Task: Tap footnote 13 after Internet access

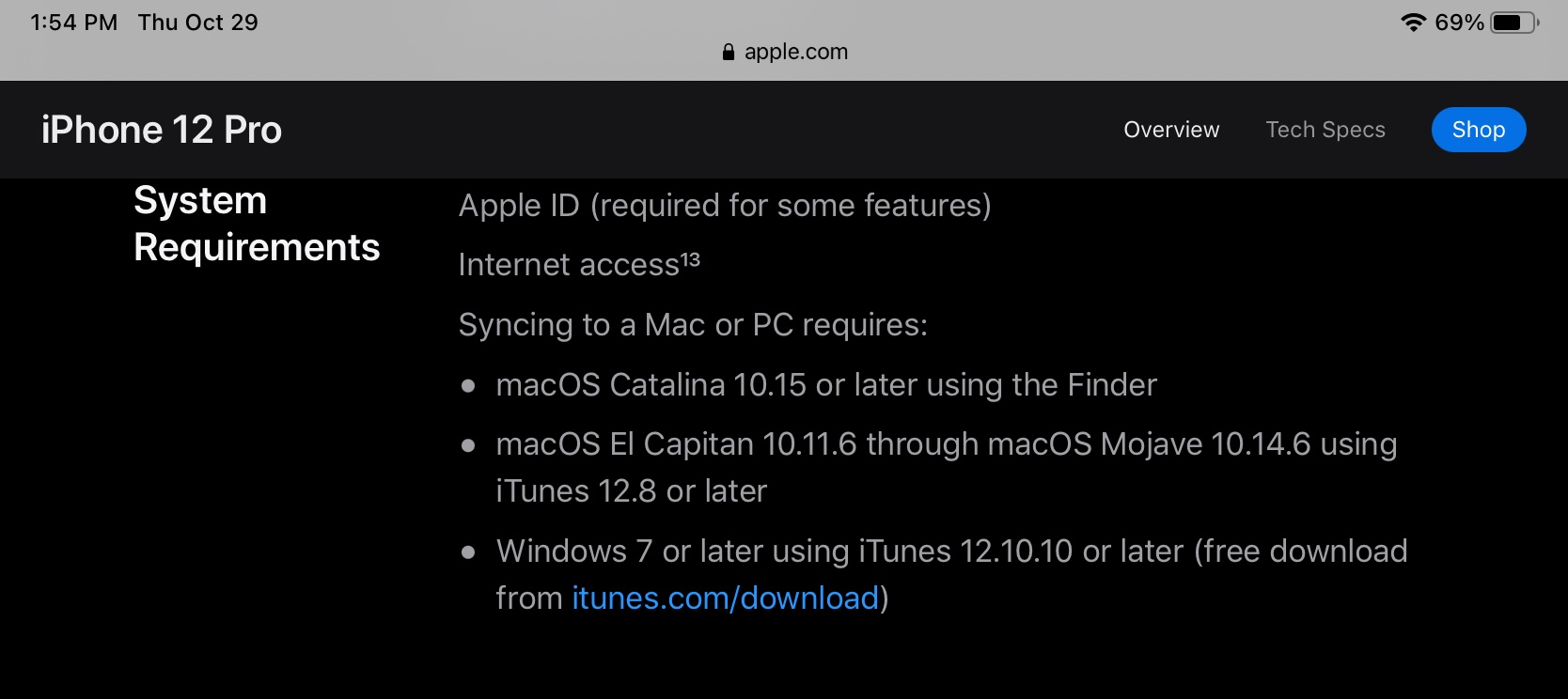Action: [x=691, y=258]
